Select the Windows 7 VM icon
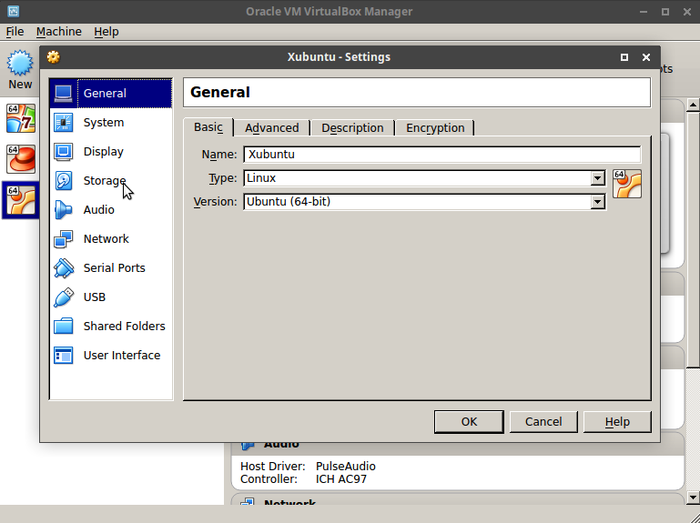The image size is (700, 523). (21, 119)
